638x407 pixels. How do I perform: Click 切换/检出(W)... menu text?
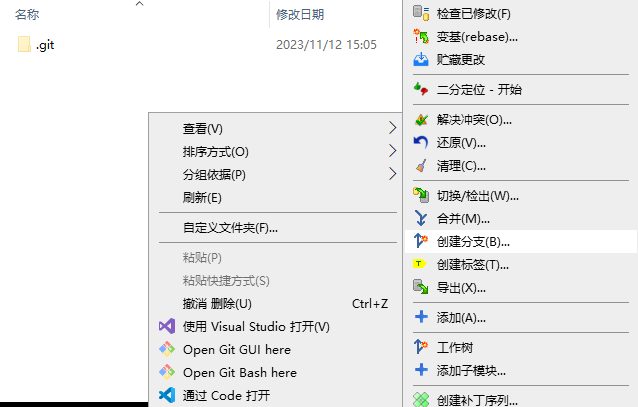point(478,196)
